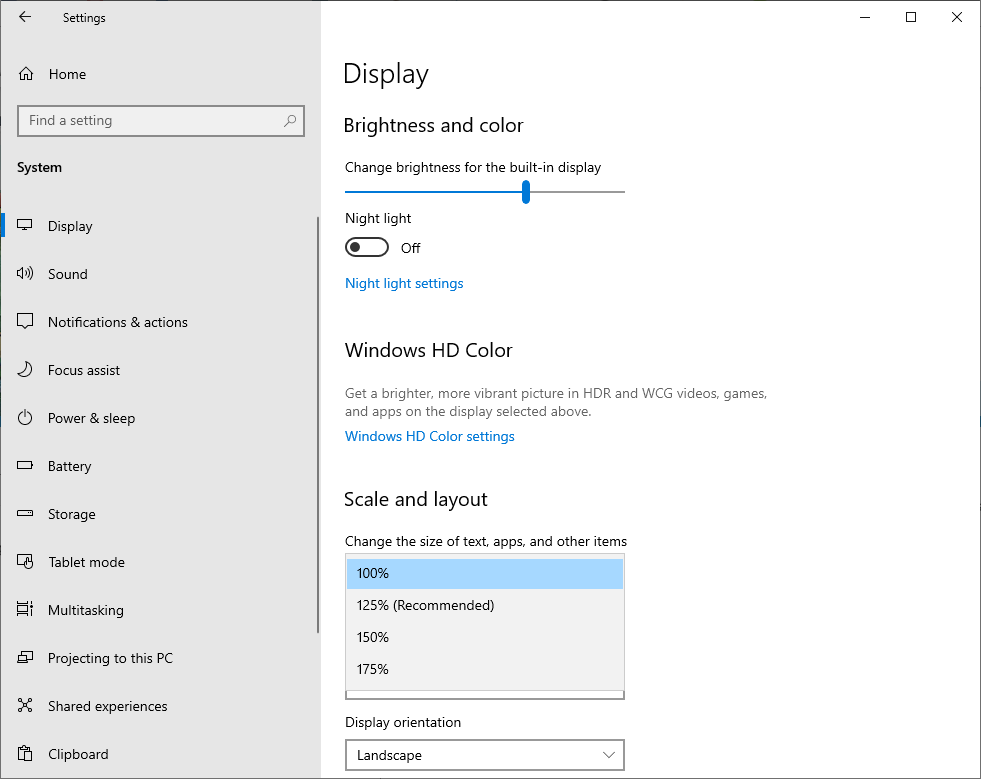Image resolution: width=981 pixels, height=779 pixels.
Task: Click the search magnifier icon
Action: (290, 121)
